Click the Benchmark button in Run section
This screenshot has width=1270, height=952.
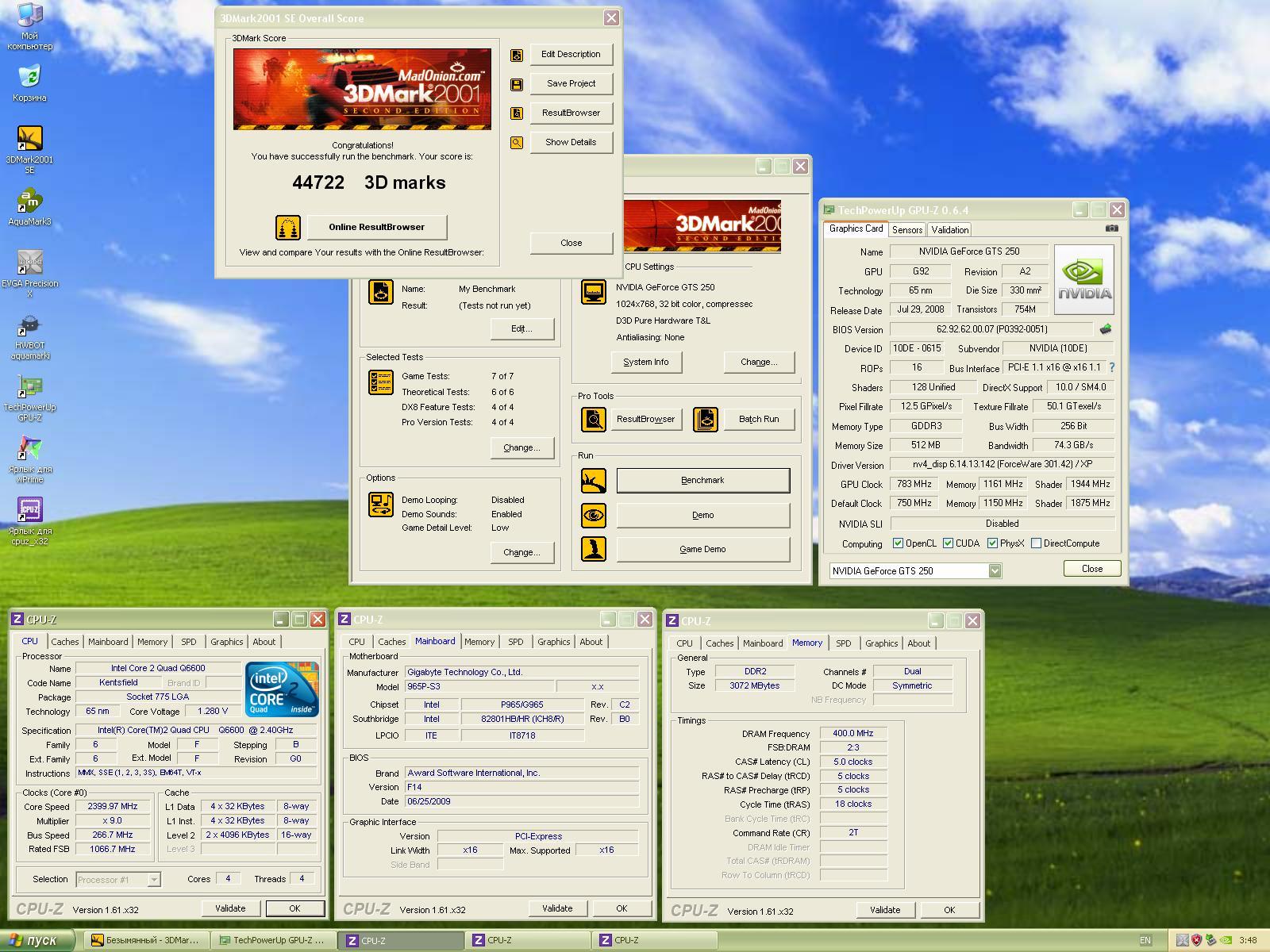coord(702,480)
